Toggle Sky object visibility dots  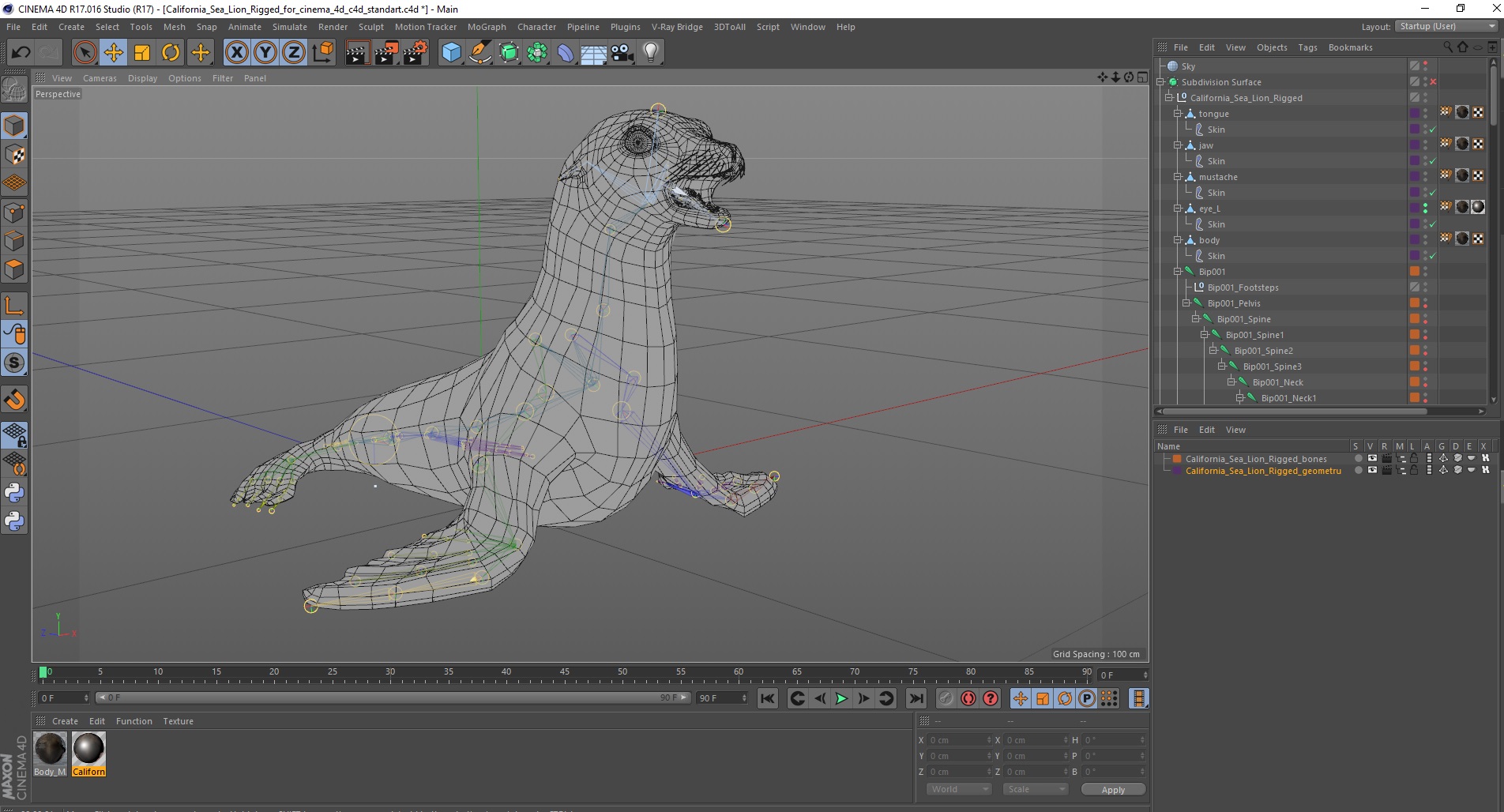pyautogui.click(x=1426, y=66)
